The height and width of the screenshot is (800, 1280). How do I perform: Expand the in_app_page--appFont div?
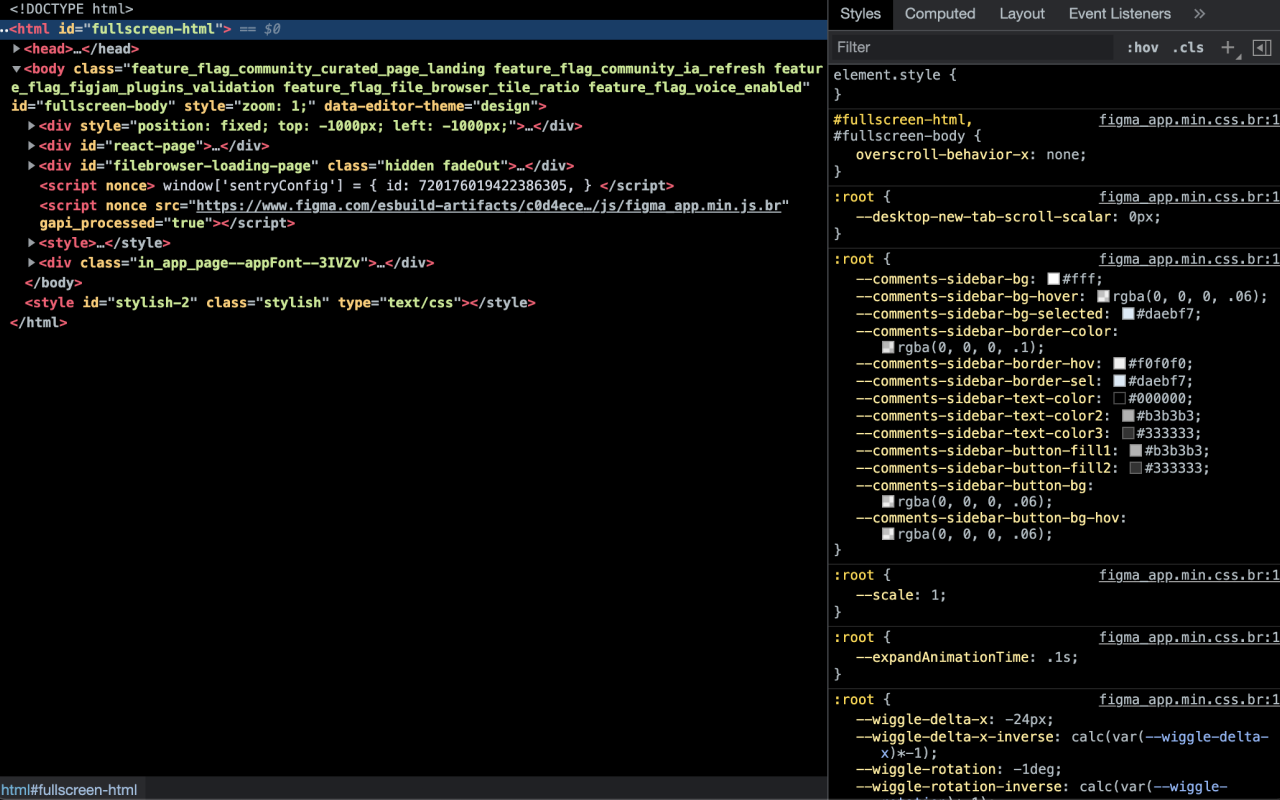click(31, 262)
